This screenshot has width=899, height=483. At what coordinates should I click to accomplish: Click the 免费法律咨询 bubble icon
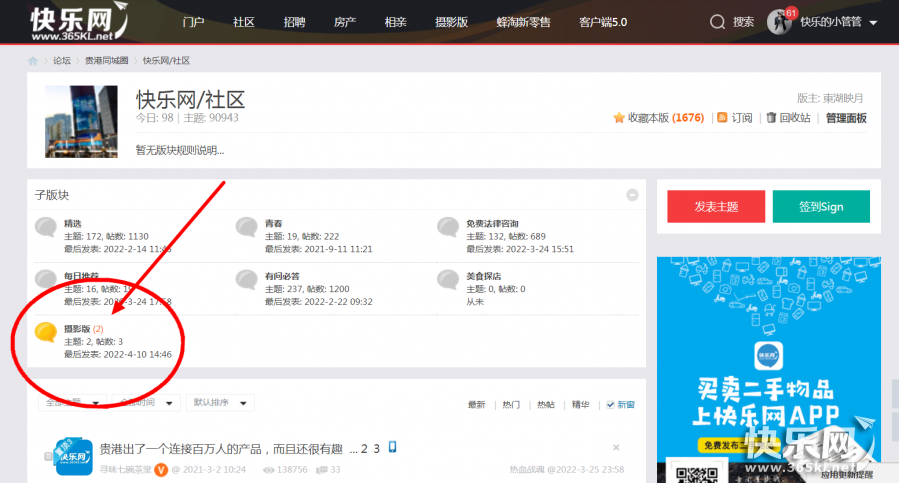[448, 228]
